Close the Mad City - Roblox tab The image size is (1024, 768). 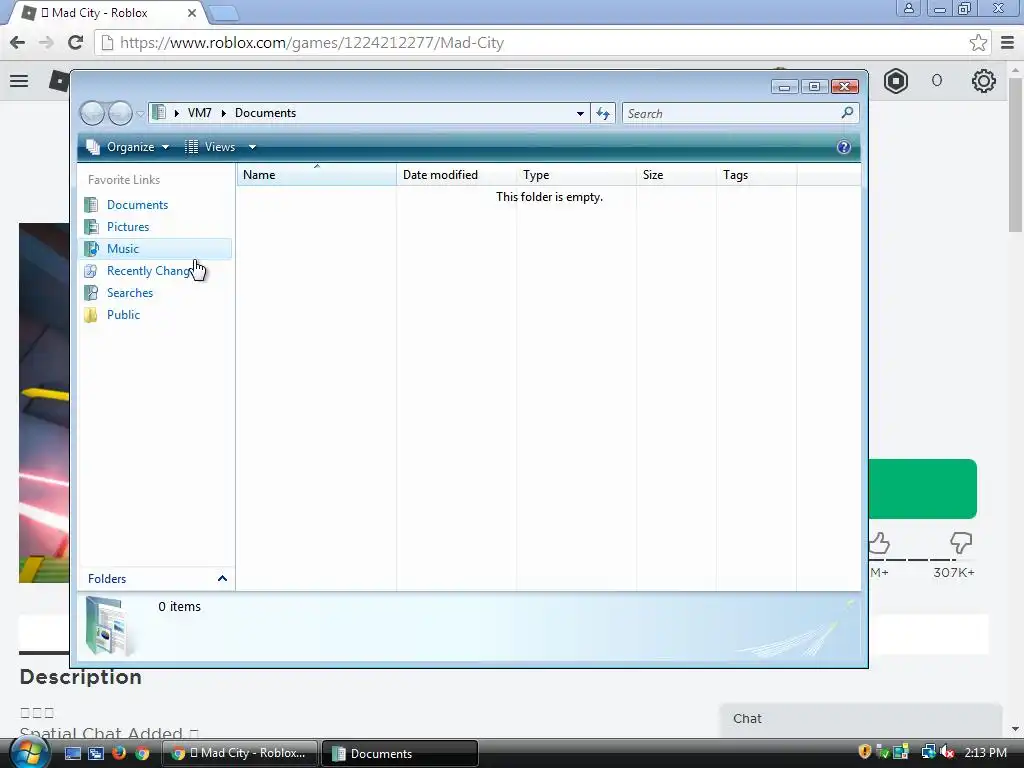click(x=192, y=12)
